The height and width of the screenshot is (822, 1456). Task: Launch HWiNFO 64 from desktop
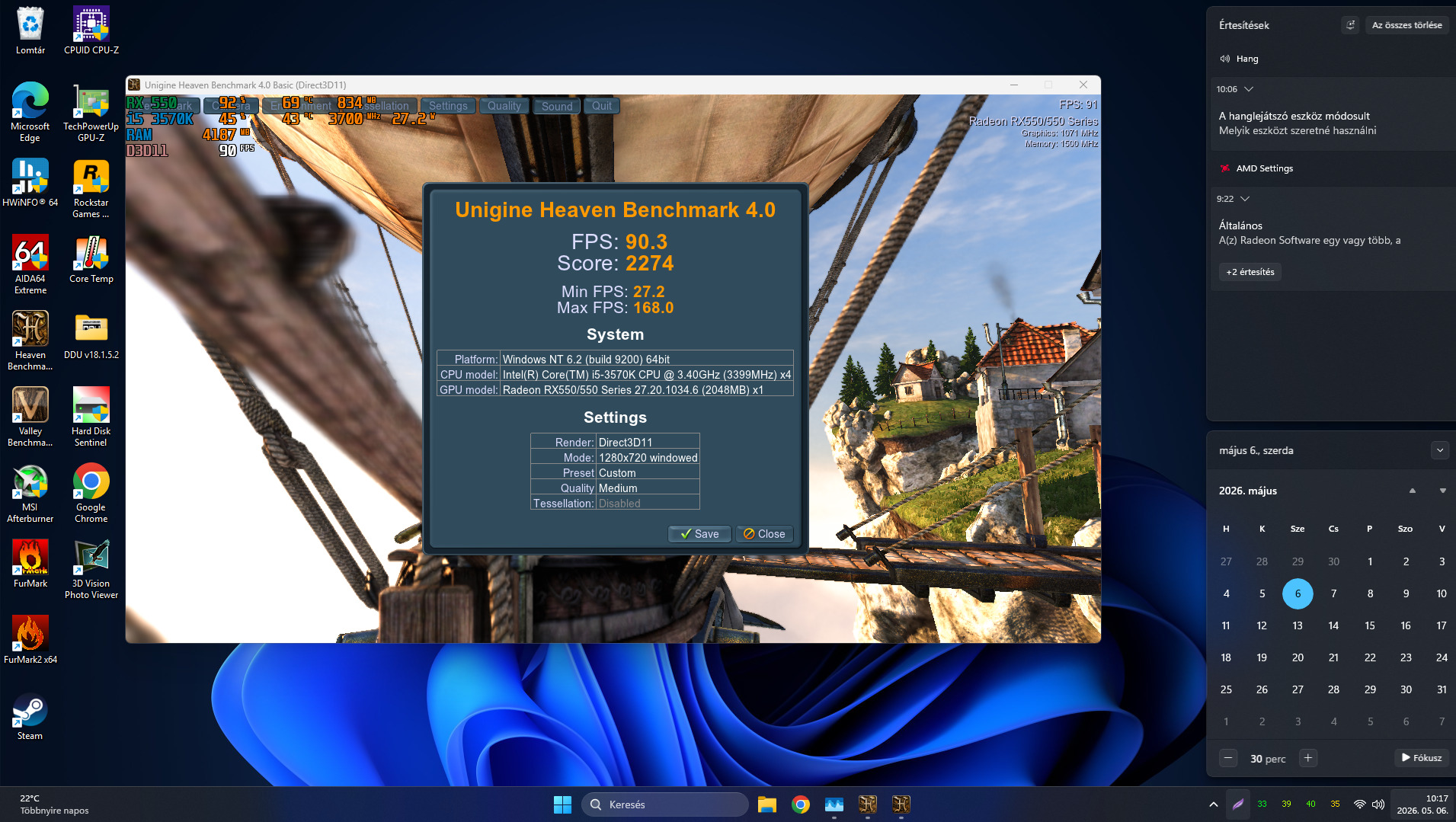(x=30, y=183)
